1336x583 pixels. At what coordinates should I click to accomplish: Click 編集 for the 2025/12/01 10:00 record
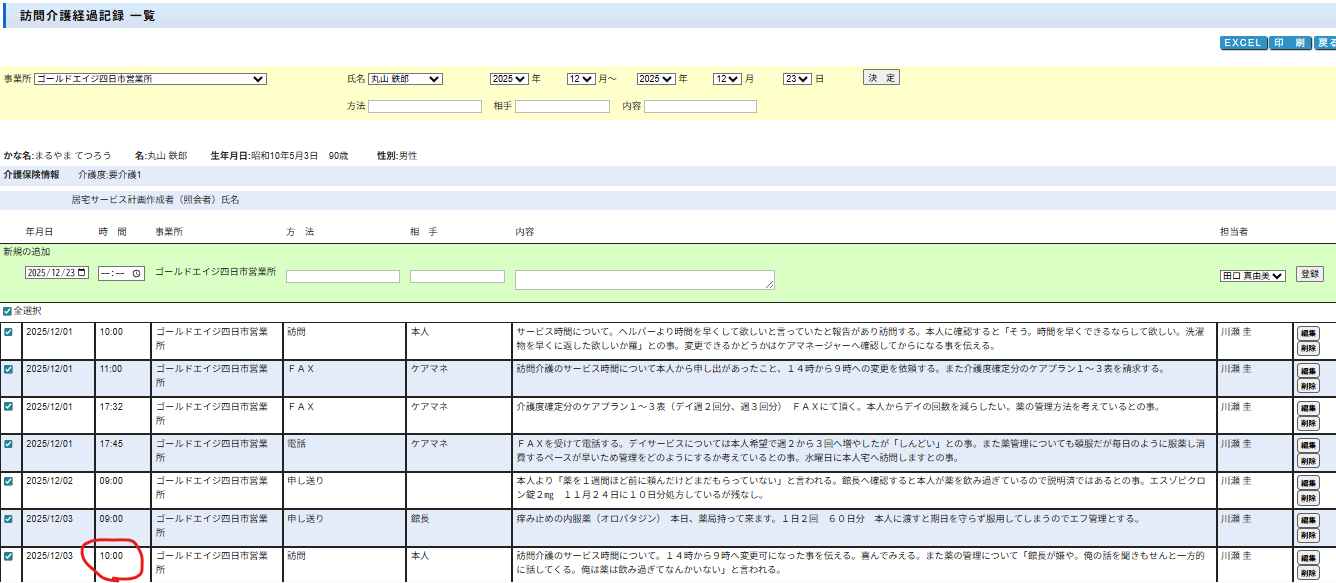click(x=1307, y=333)
